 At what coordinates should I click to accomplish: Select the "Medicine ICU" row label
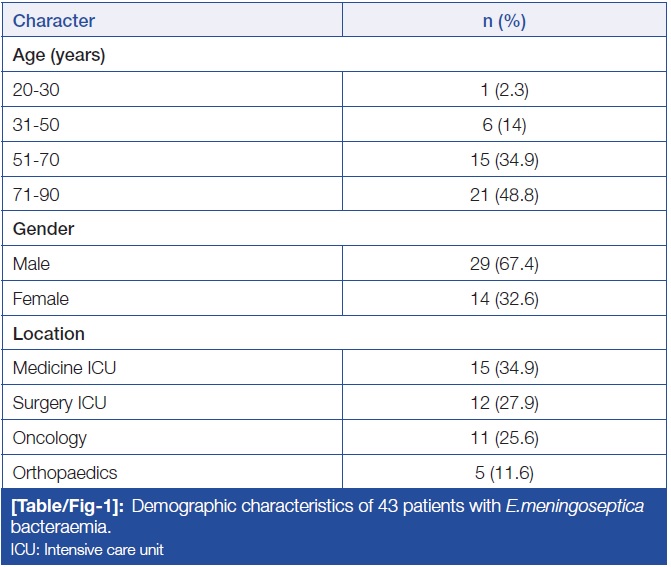point(64,368)
